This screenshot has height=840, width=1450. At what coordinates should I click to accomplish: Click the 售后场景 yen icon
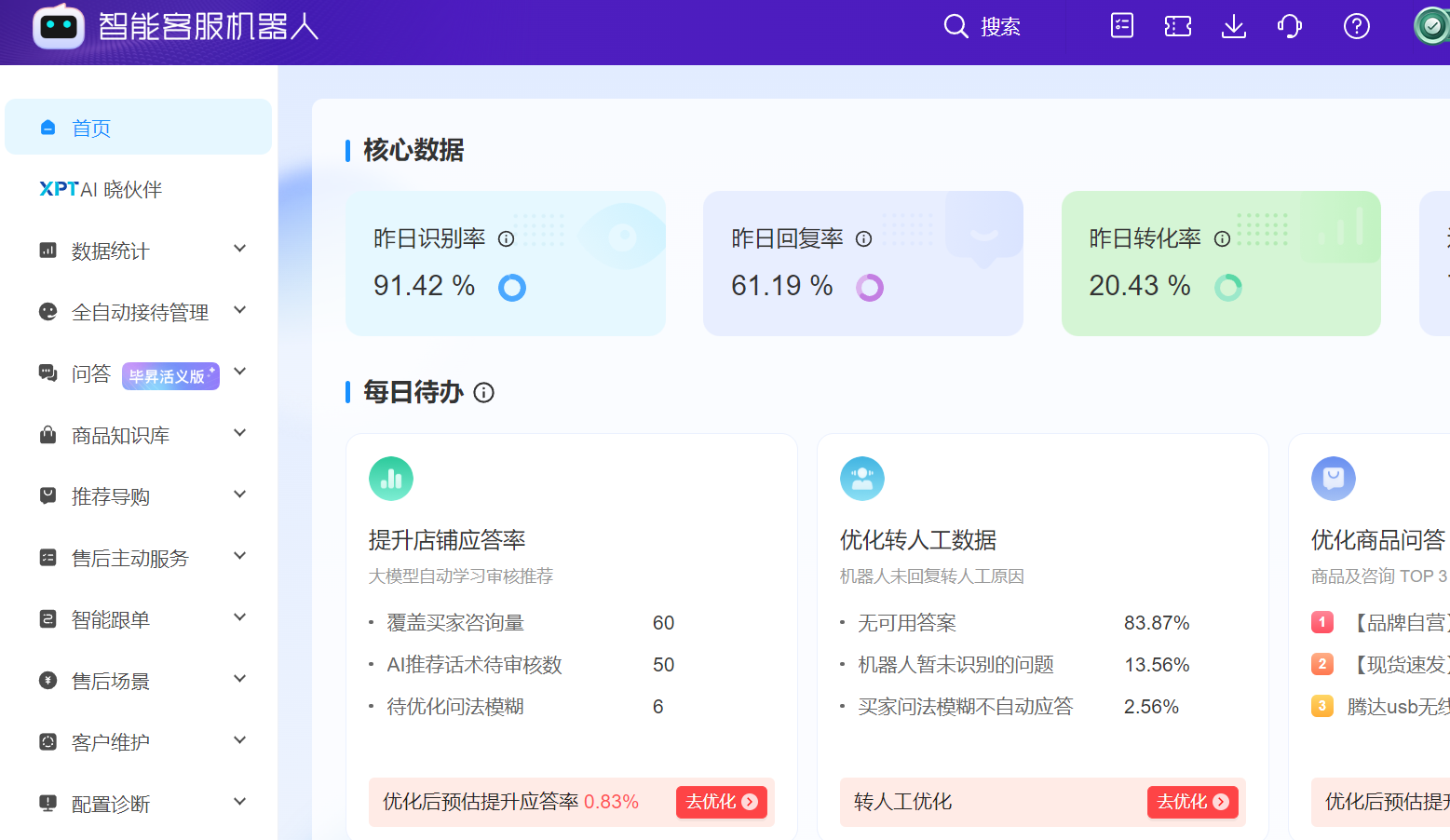coord(47,680)
